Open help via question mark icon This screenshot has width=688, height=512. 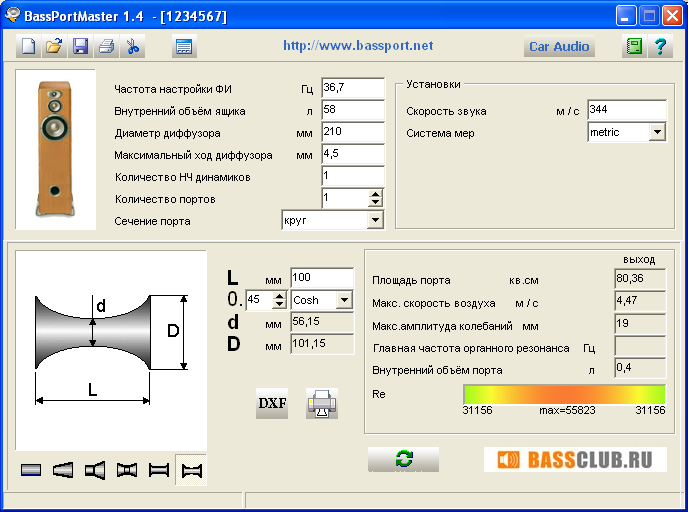point(660,46)
